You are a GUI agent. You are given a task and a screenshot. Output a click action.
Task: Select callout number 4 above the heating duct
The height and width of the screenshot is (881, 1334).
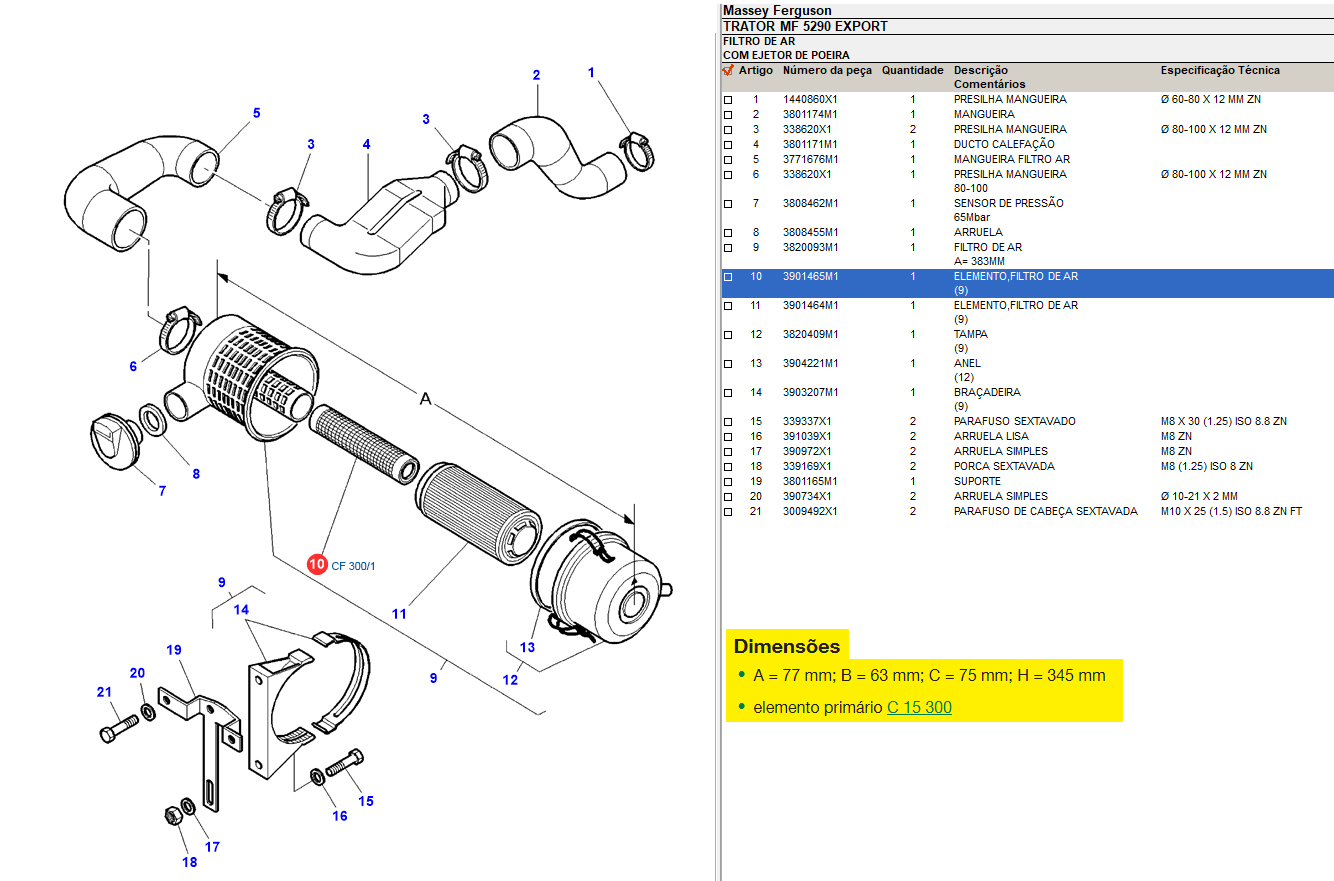pyautogui.click(x=367, y=145)
